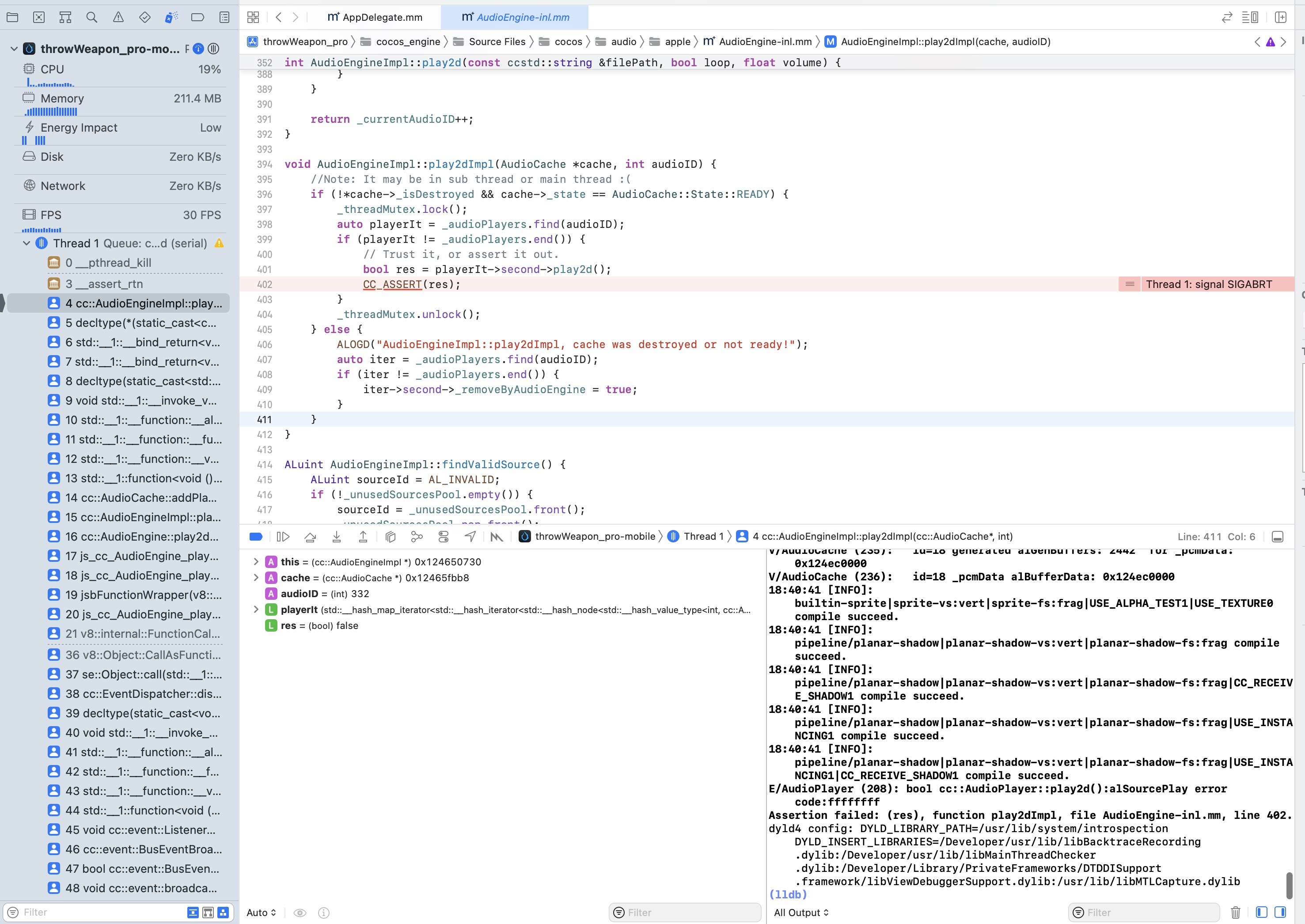
Task: Switch to AppDelegate.mm tab
Action: coord(375,17)
